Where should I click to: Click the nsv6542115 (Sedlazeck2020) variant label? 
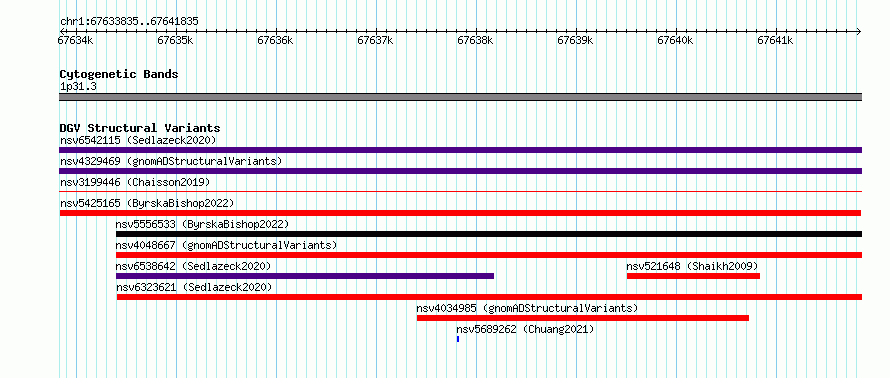(x=138, y=140)
